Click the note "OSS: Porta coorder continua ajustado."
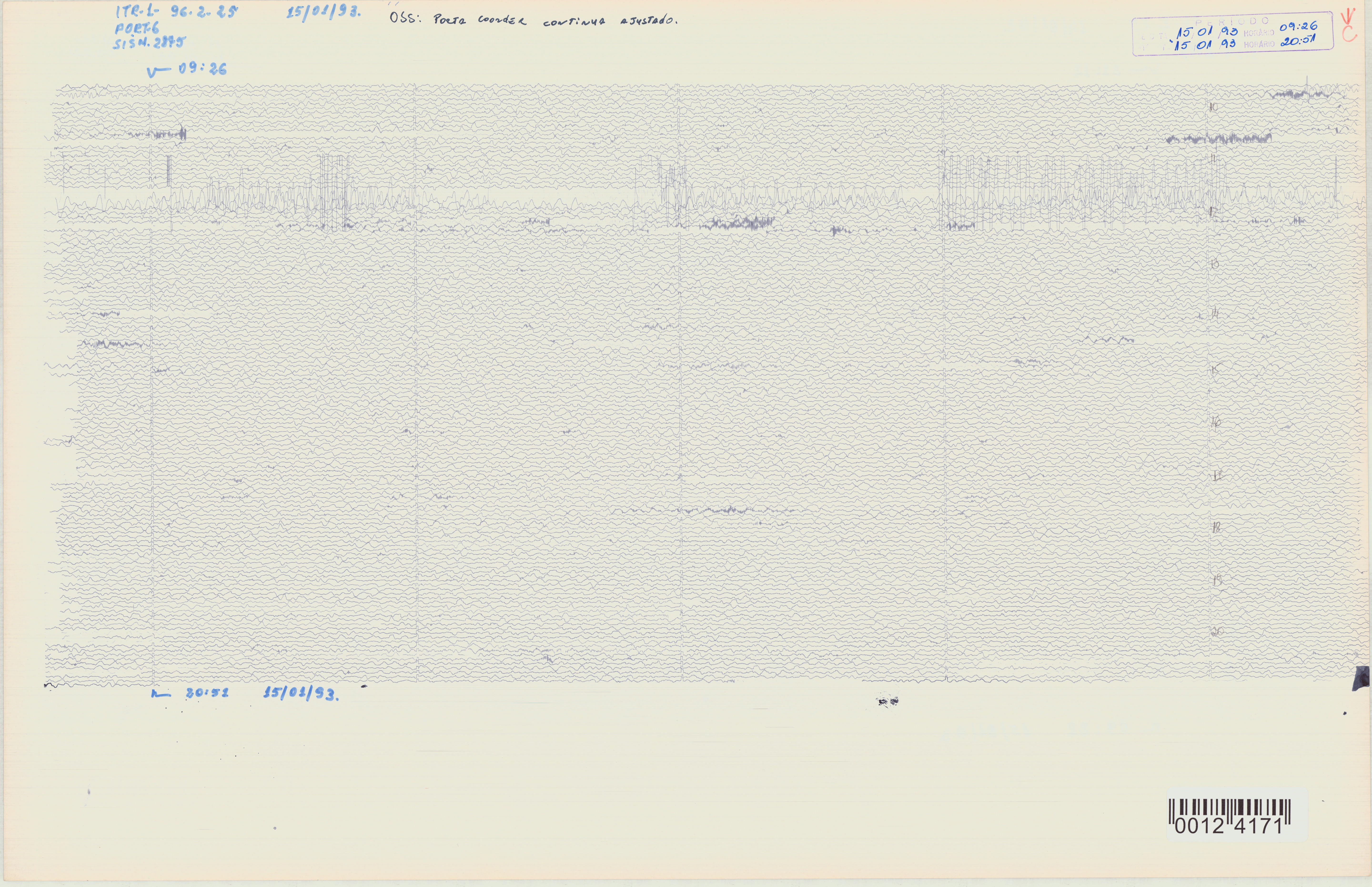Screen dimensions: 1372x887 [x=534, y=20]
